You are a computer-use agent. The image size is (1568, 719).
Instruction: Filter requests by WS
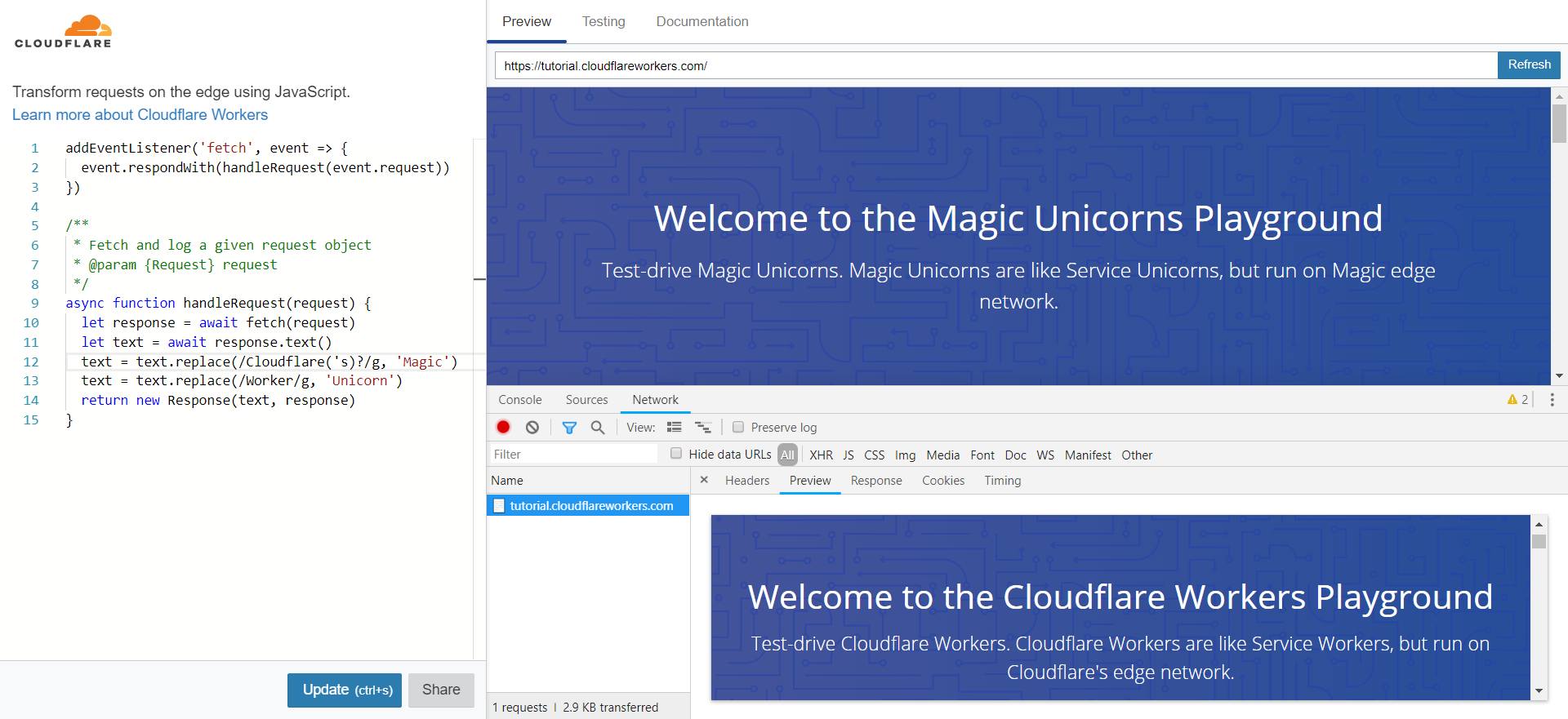[1045, 455]
